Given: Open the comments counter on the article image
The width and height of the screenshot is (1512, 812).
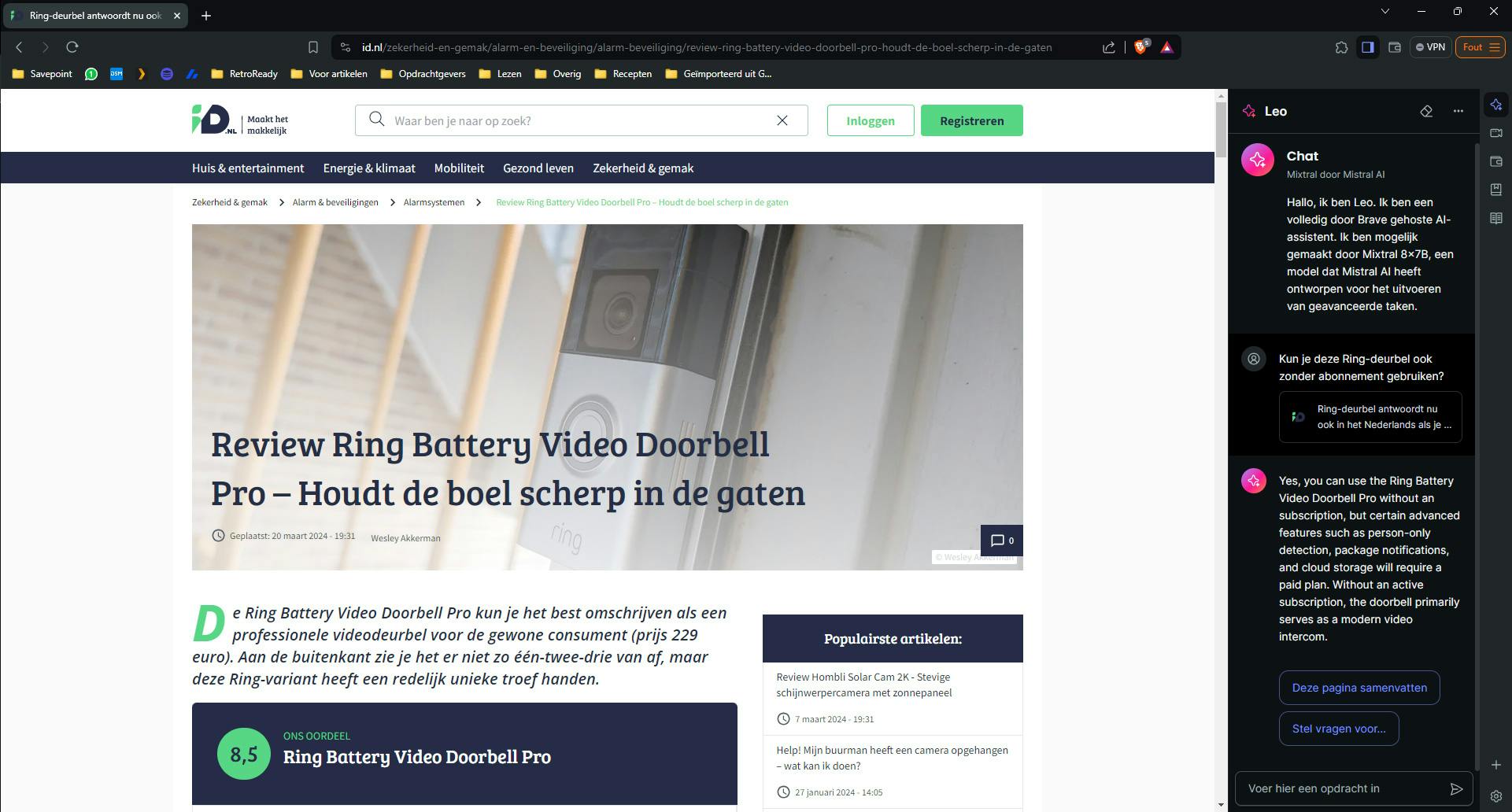Looking at the screenshot, I should pos(1001,541).
